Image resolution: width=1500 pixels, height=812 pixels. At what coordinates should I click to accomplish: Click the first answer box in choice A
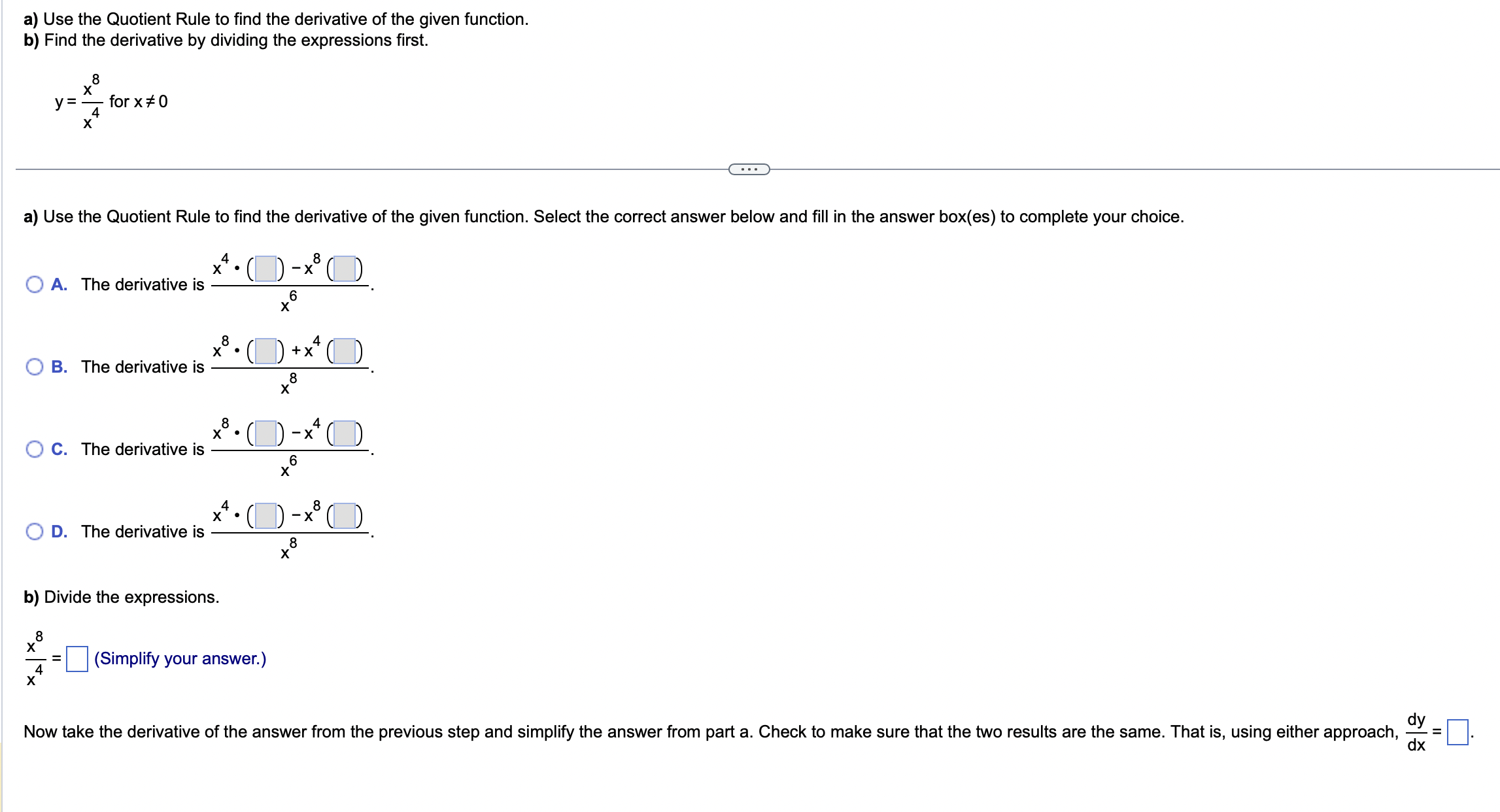coord(264,268)
